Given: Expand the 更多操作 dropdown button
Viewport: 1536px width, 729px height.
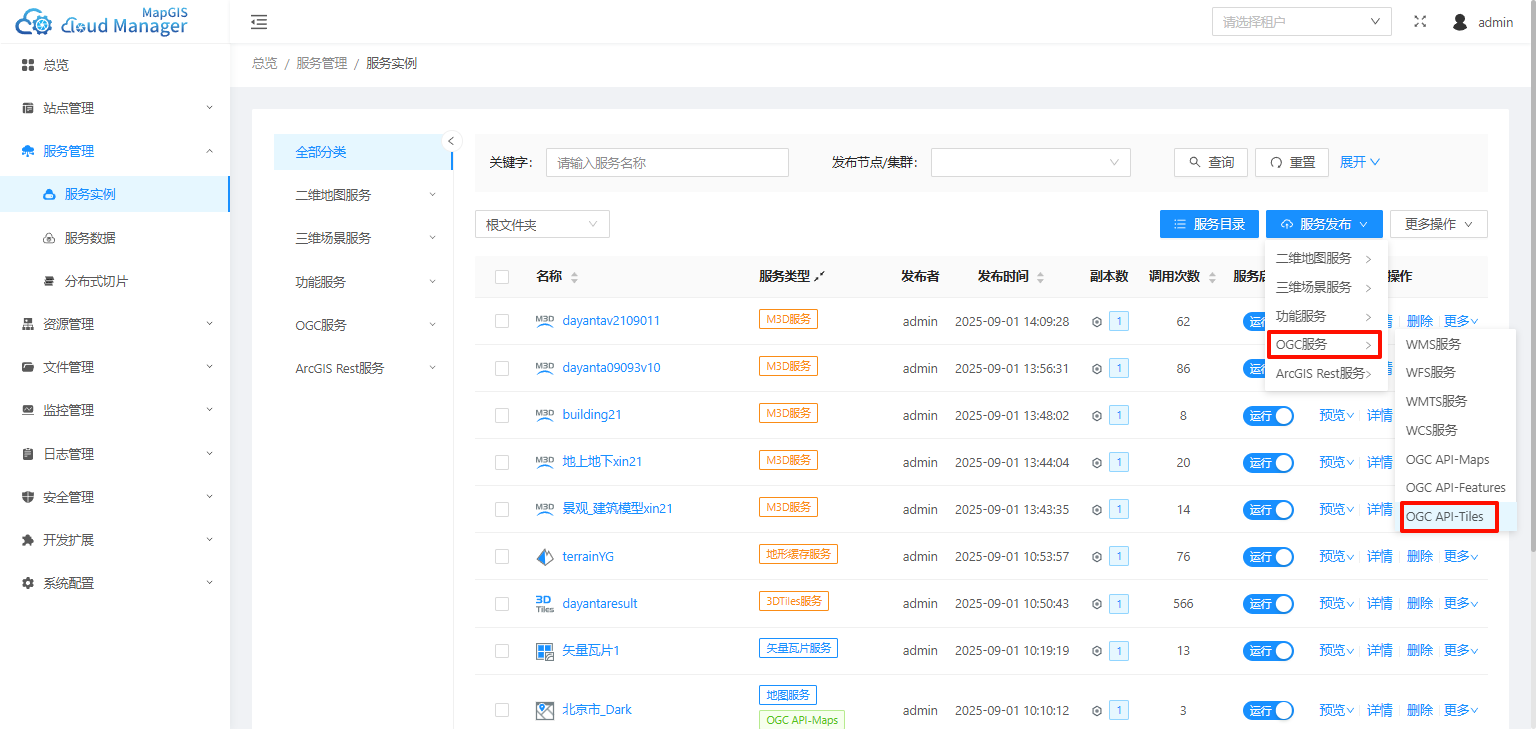Looking at the screenshot, I should tap(1438, 224).
